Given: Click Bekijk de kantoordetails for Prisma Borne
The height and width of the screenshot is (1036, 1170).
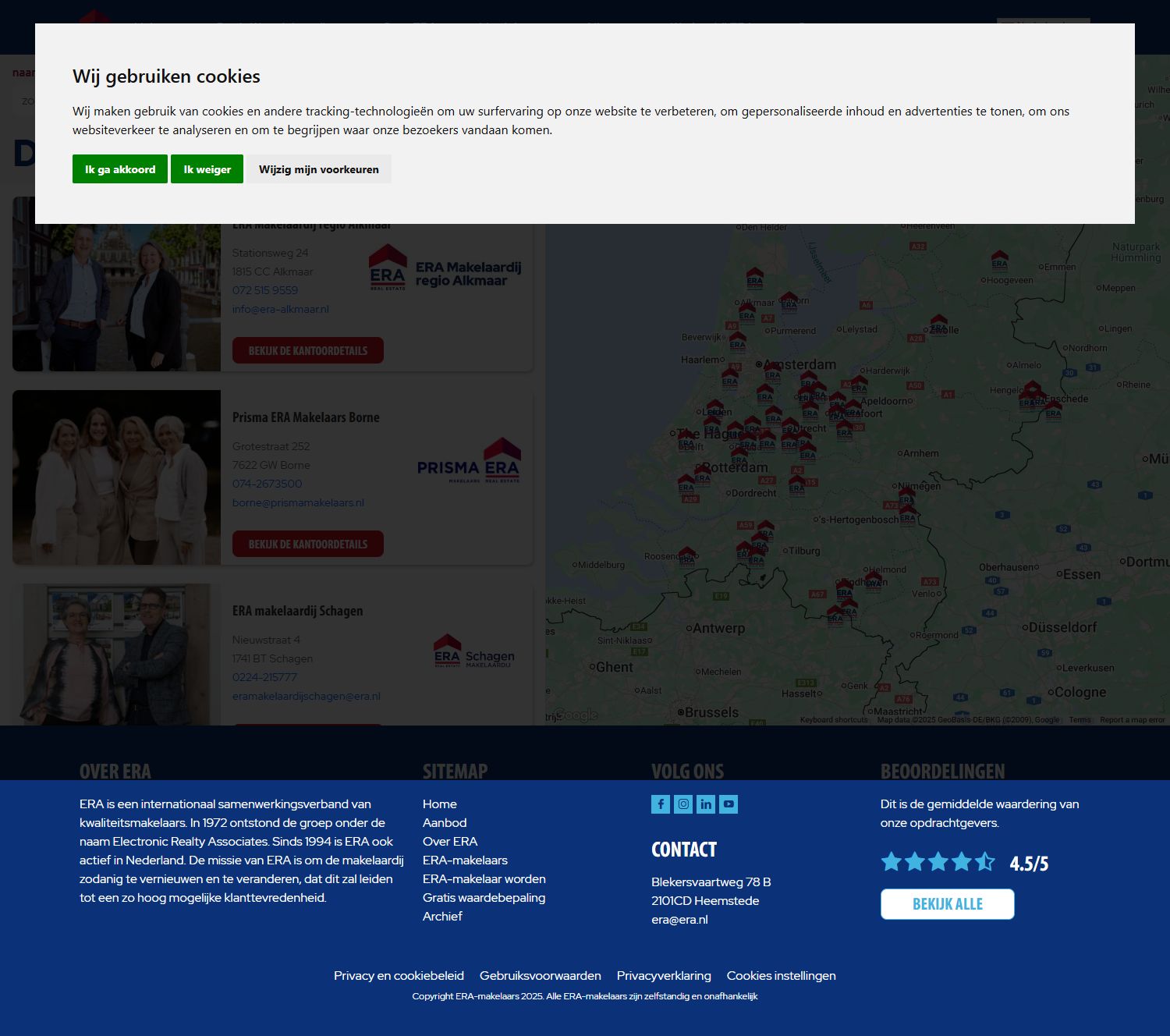Looking at the screenshot, I should pyautogui.click(x=307, y=543).
